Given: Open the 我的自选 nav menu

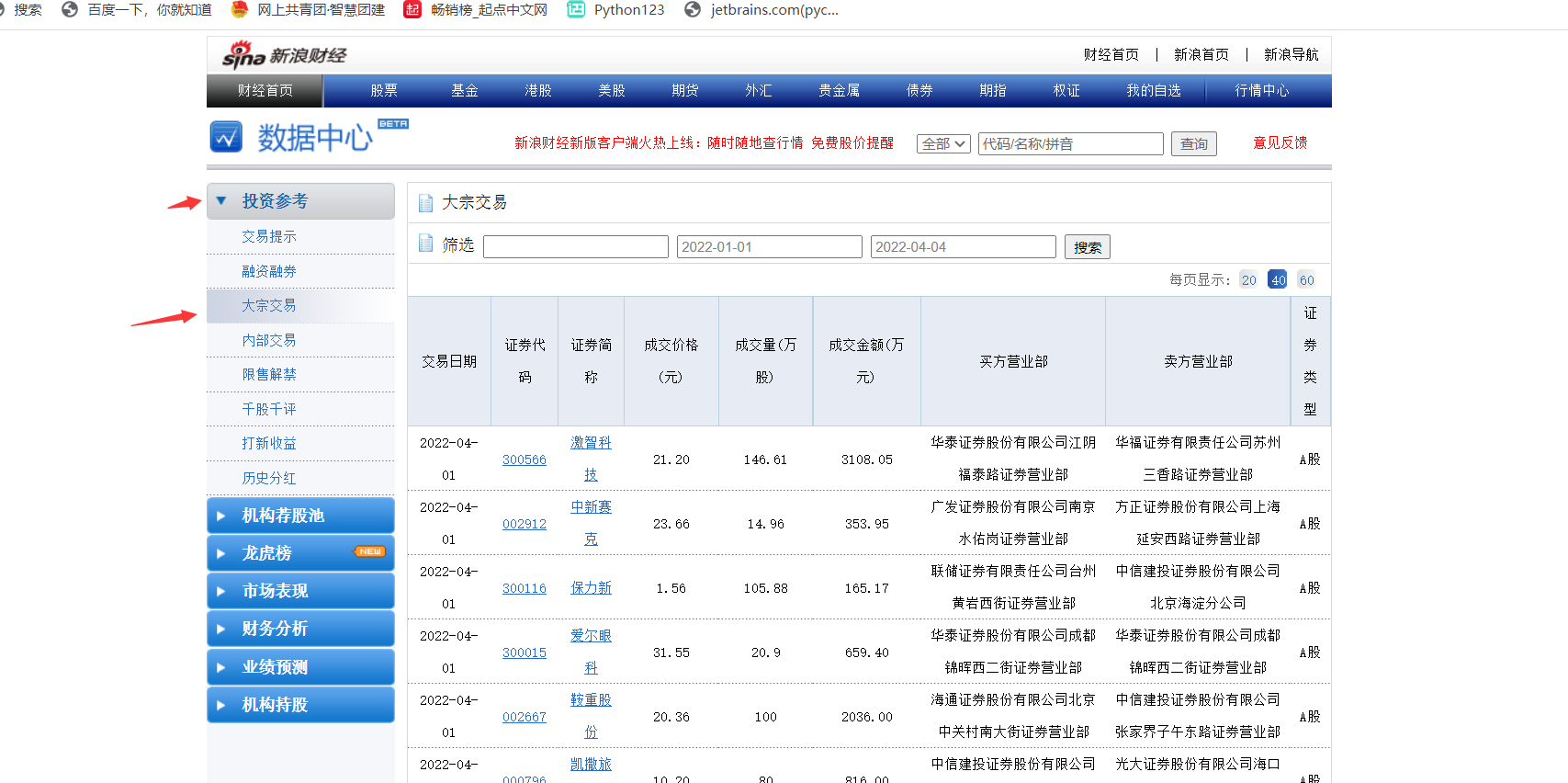Looking at the screenshot, I should [x=1154, y=91].
